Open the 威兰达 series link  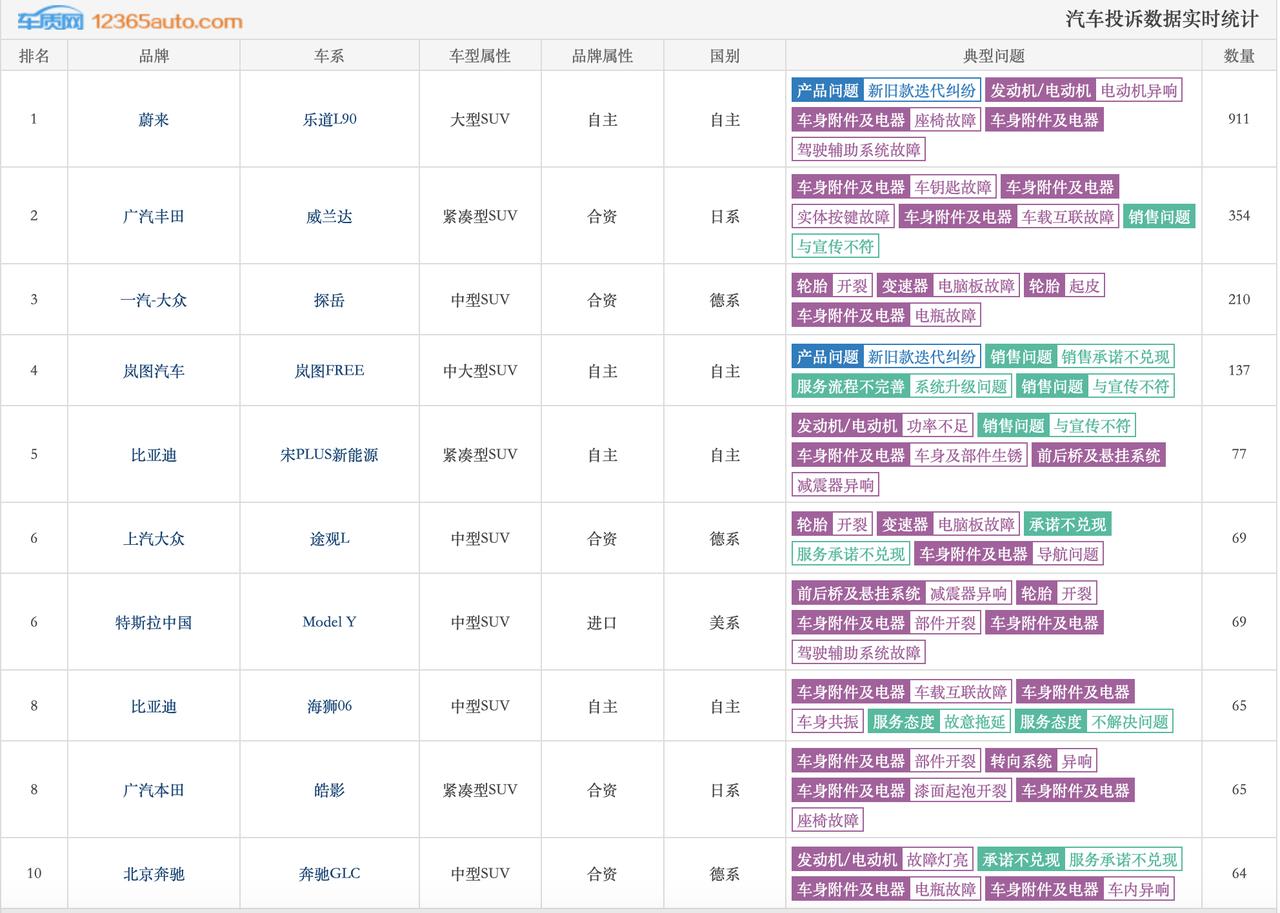[329, 216]
